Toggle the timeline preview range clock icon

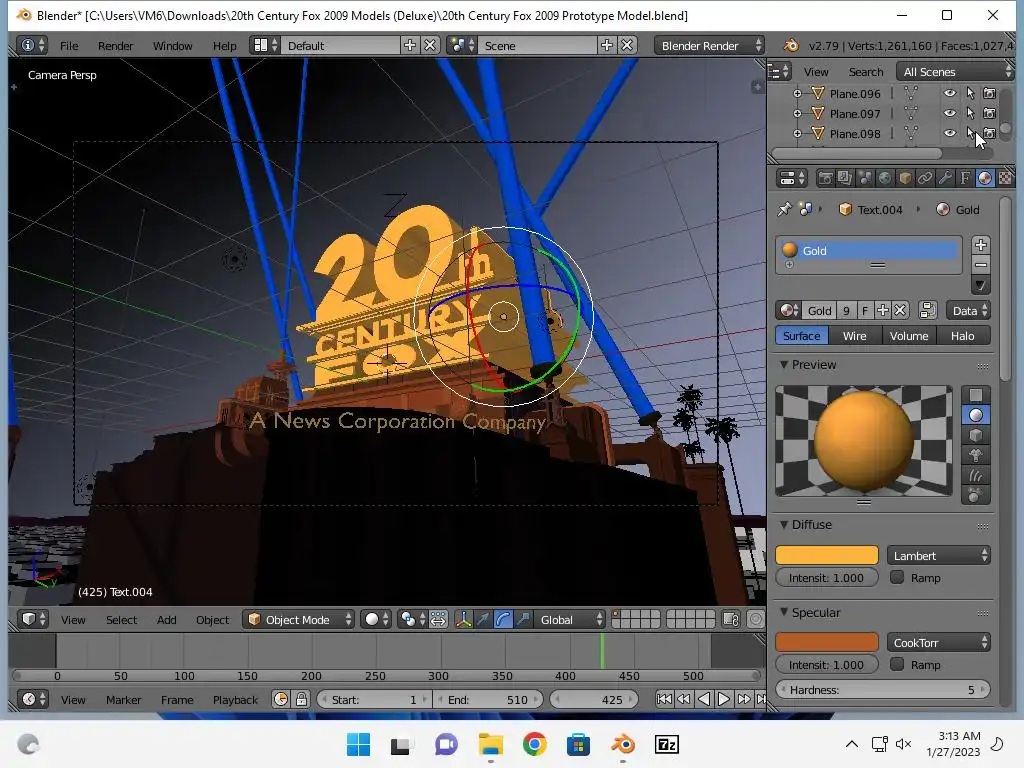(281, 699)
